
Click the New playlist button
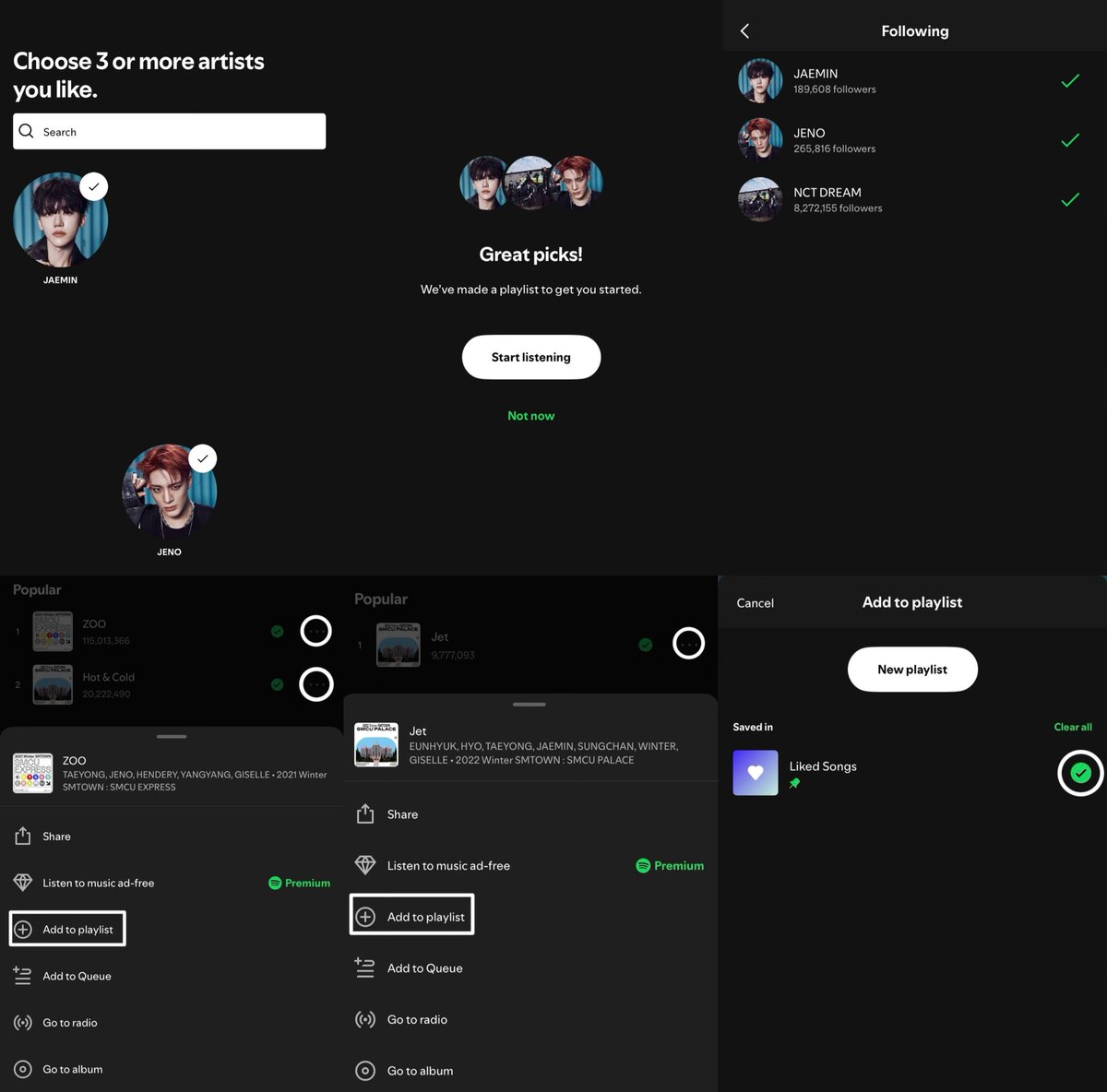pos(912,670)
